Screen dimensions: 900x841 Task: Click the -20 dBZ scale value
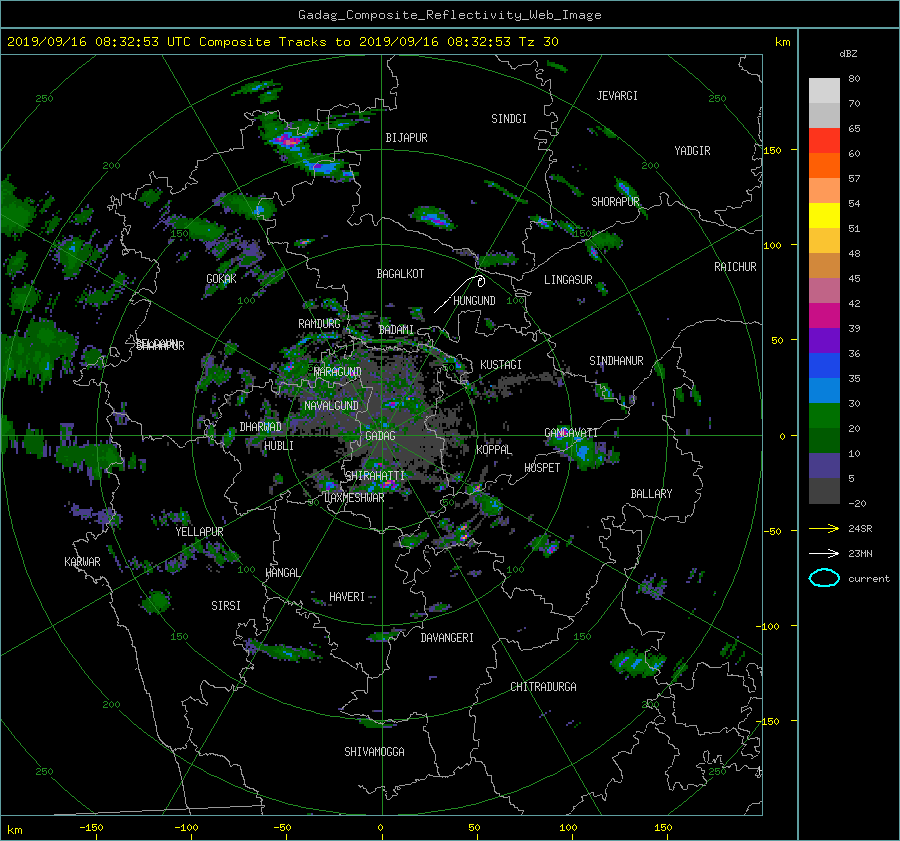click(x=857, y=503)
